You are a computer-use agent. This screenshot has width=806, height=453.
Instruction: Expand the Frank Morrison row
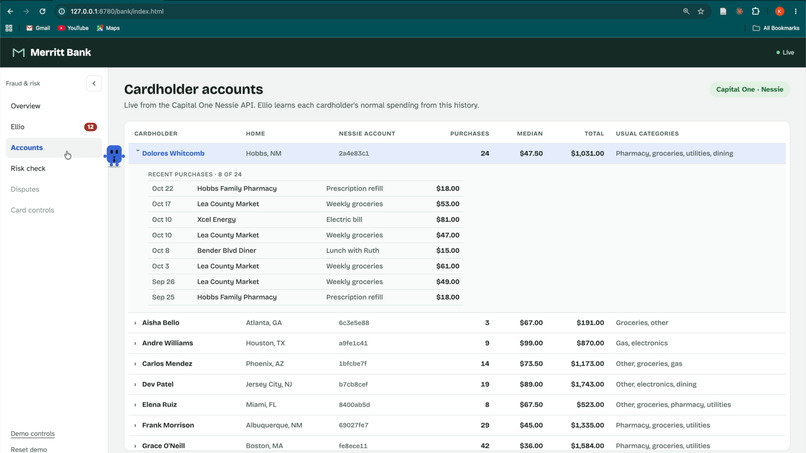tap(457, 425)
